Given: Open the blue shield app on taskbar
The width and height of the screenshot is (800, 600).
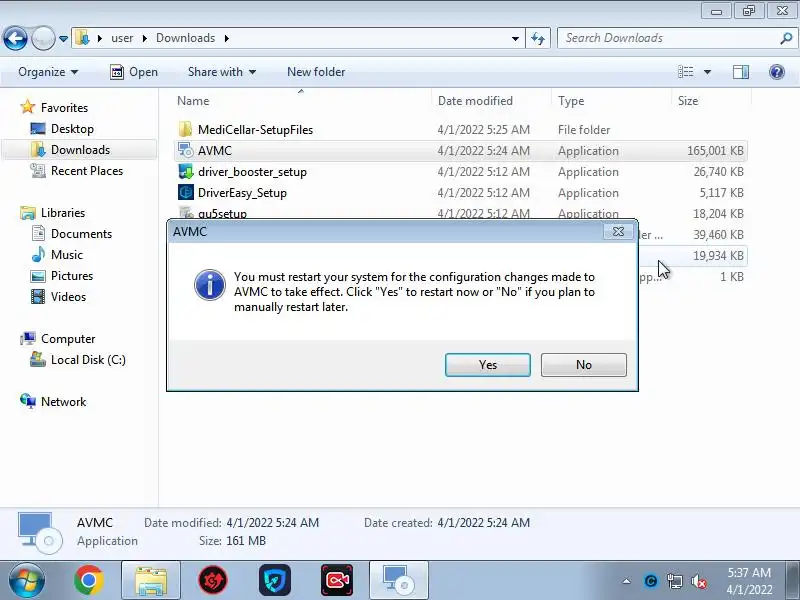Looking at the screenshot, I should click(274, 580).
